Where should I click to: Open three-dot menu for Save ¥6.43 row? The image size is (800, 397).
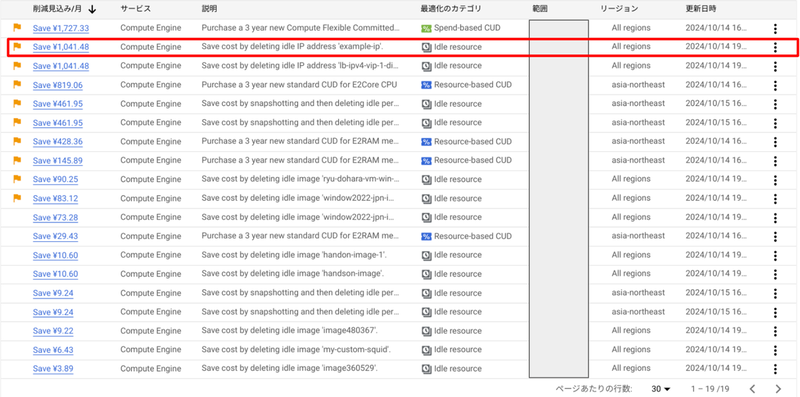775,350
